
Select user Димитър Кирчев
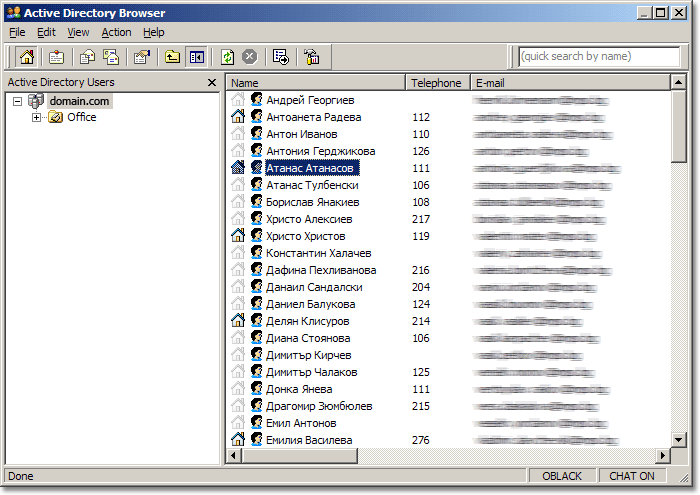click(x=308, y=355)
